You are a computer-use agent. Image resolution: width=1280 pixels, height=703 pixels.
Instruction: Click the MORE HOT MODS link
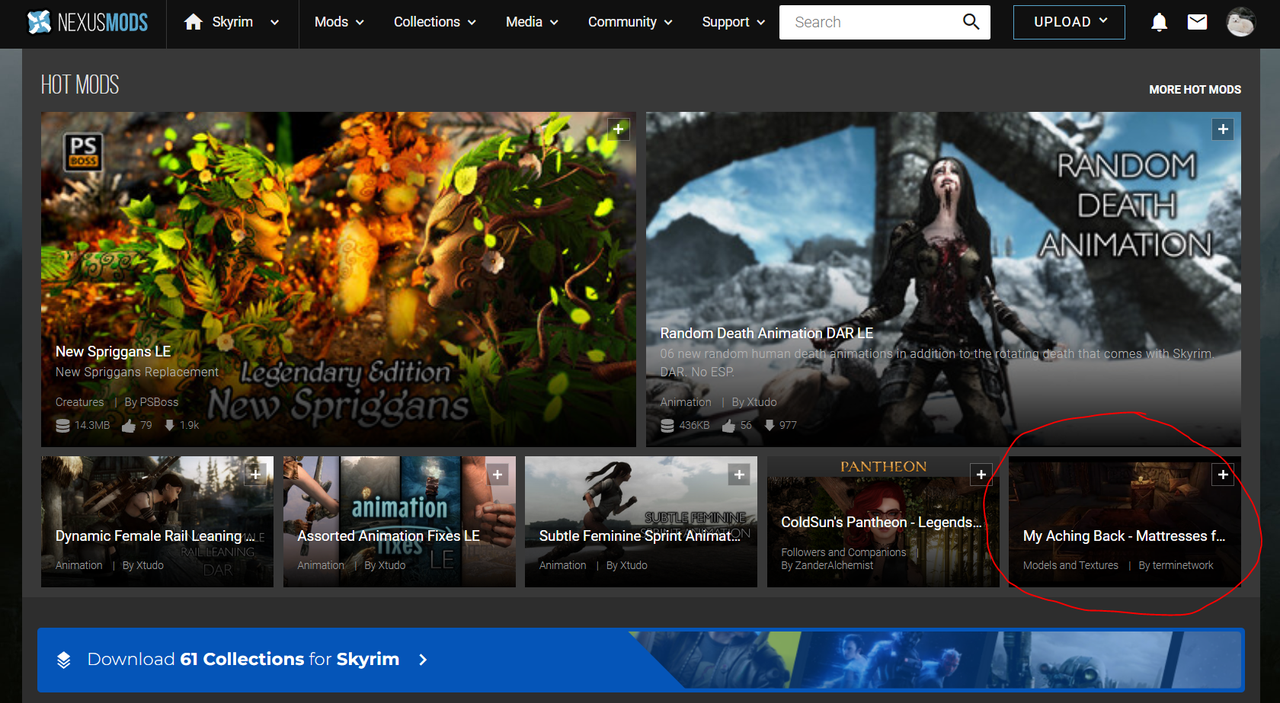click(1195, 89)
